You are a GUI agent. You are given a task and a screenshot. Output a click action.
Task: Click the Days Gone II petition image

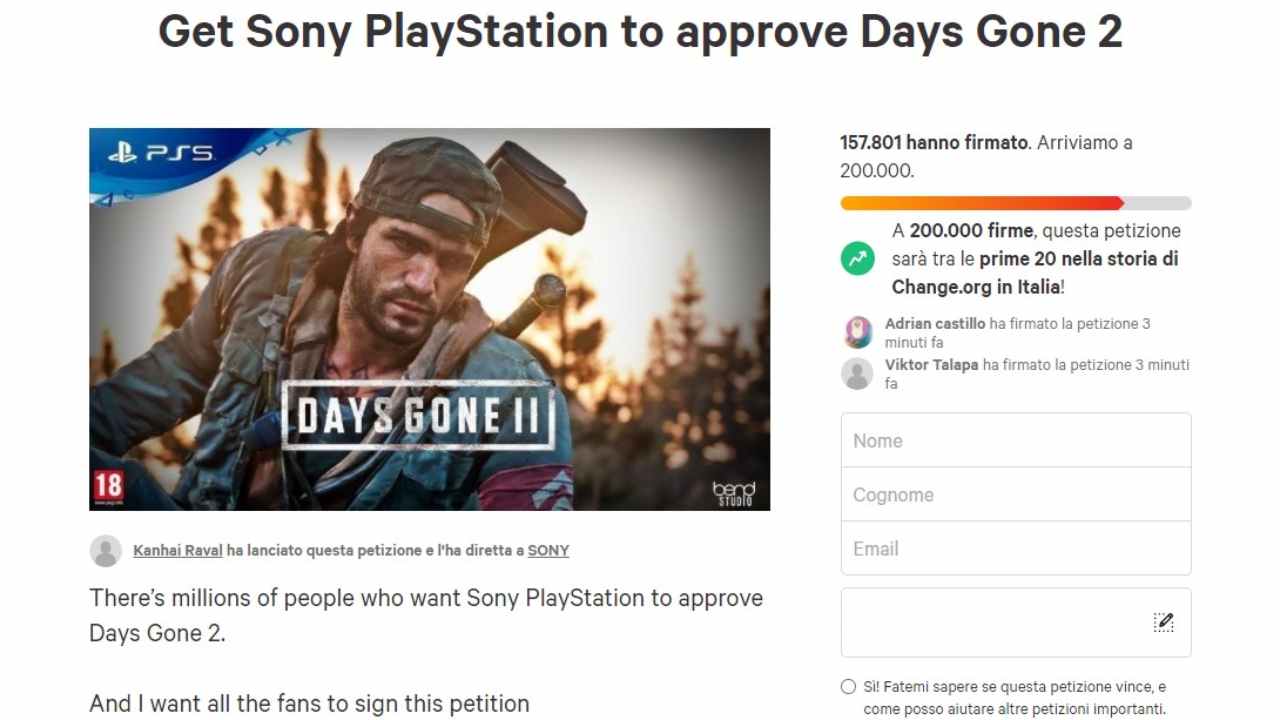[429, 319]
